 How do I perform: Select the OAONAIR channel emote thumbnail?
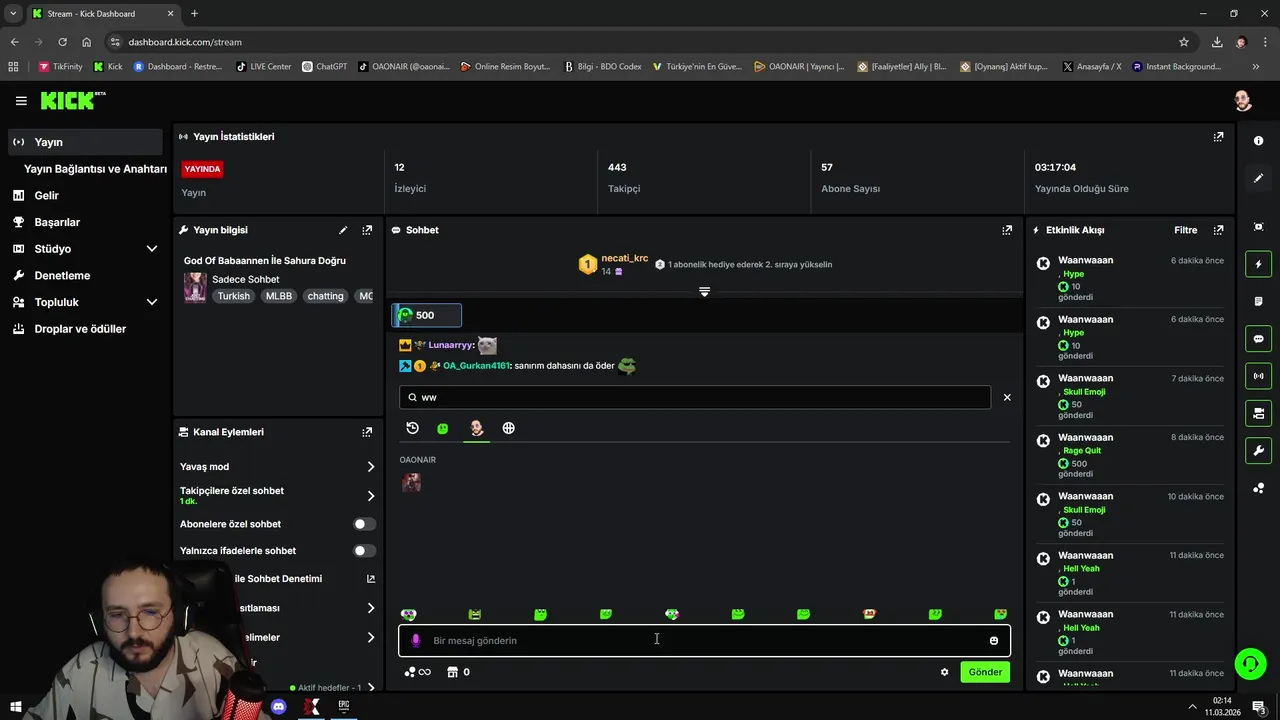click(x=411, y=482)
